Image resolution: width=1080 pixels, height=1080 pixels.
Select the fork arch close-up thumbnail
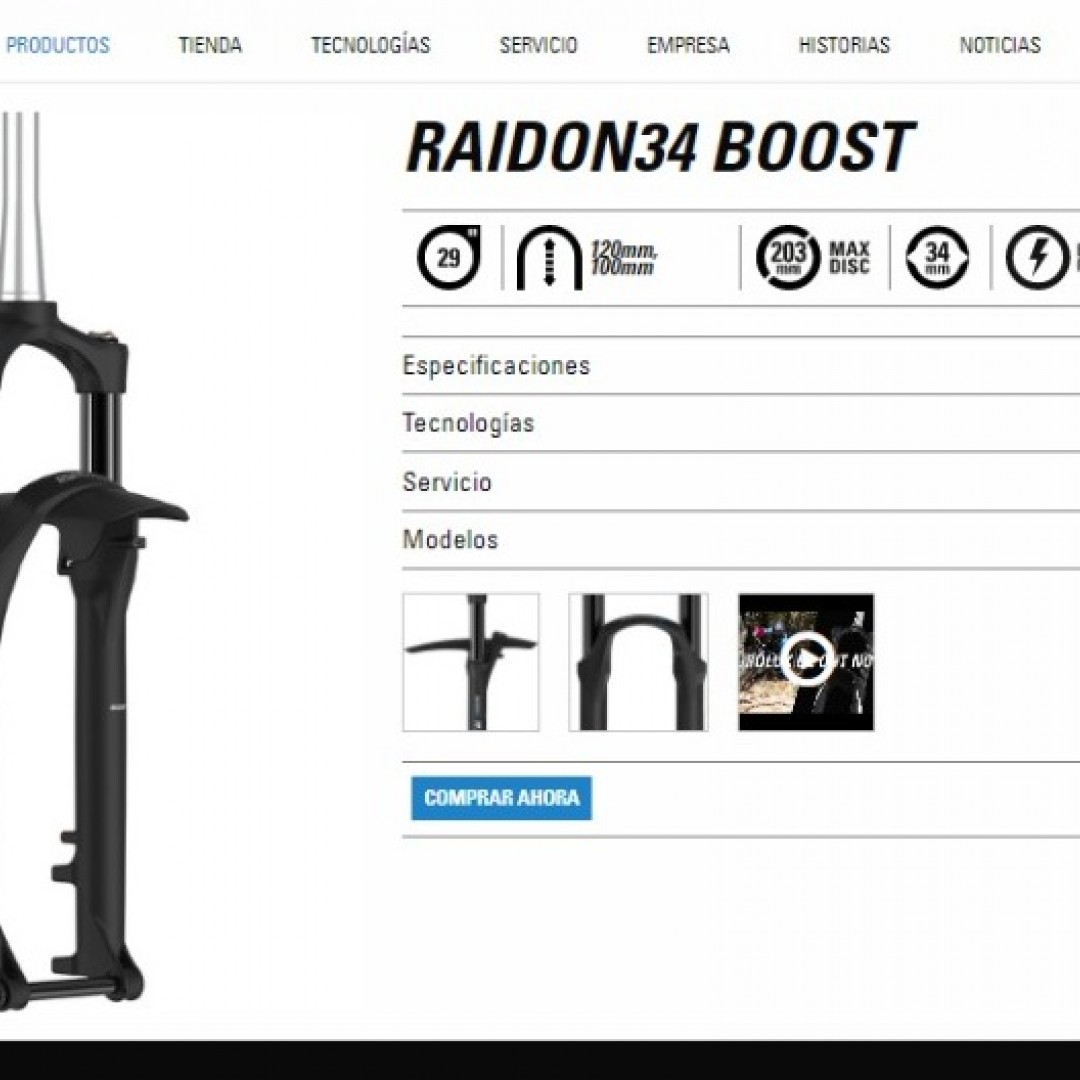pyautogui.click(x=638, y=662)
